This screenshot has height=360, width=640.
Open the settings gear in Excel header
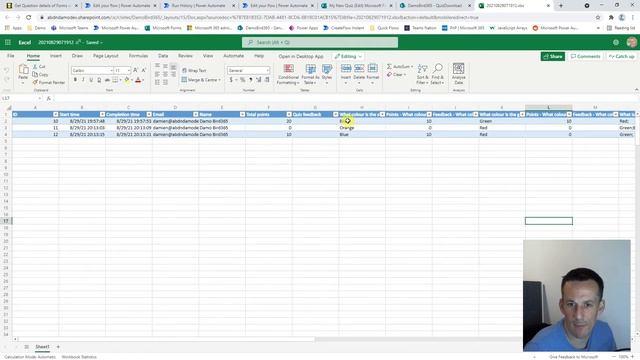click(616, 42)
